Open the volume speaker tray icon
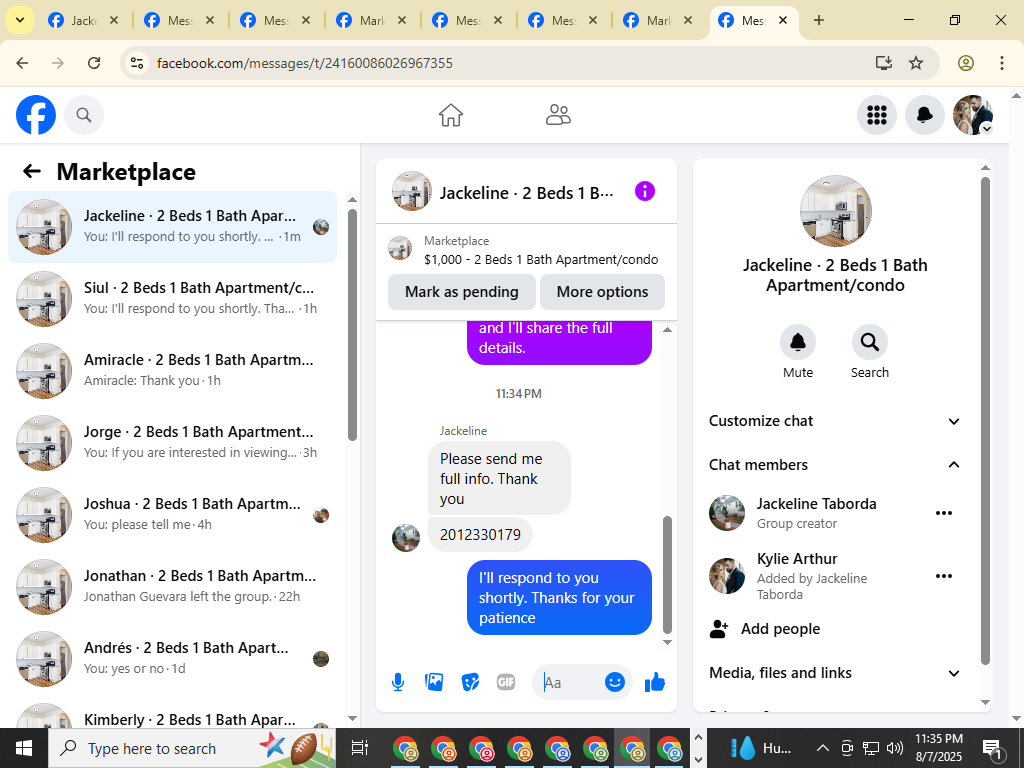 tap(895, 748)
